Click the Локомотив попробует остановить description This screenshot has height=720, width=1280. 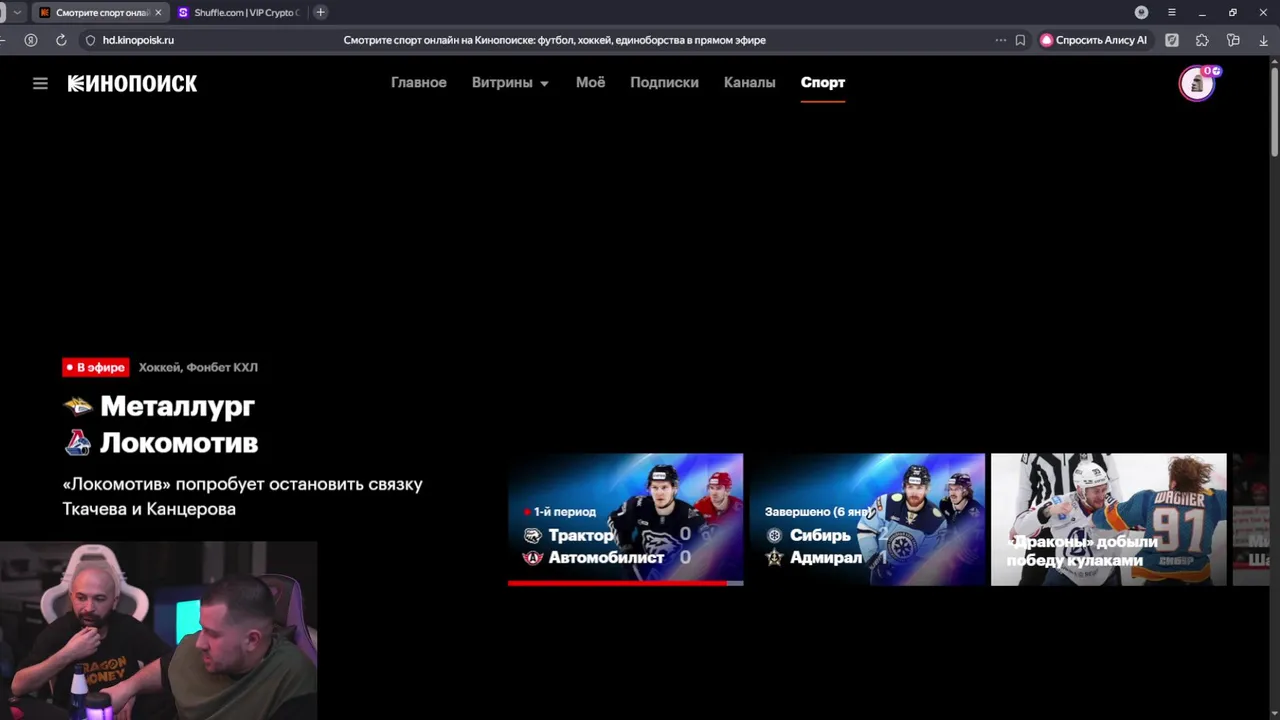tap(242, 496)
